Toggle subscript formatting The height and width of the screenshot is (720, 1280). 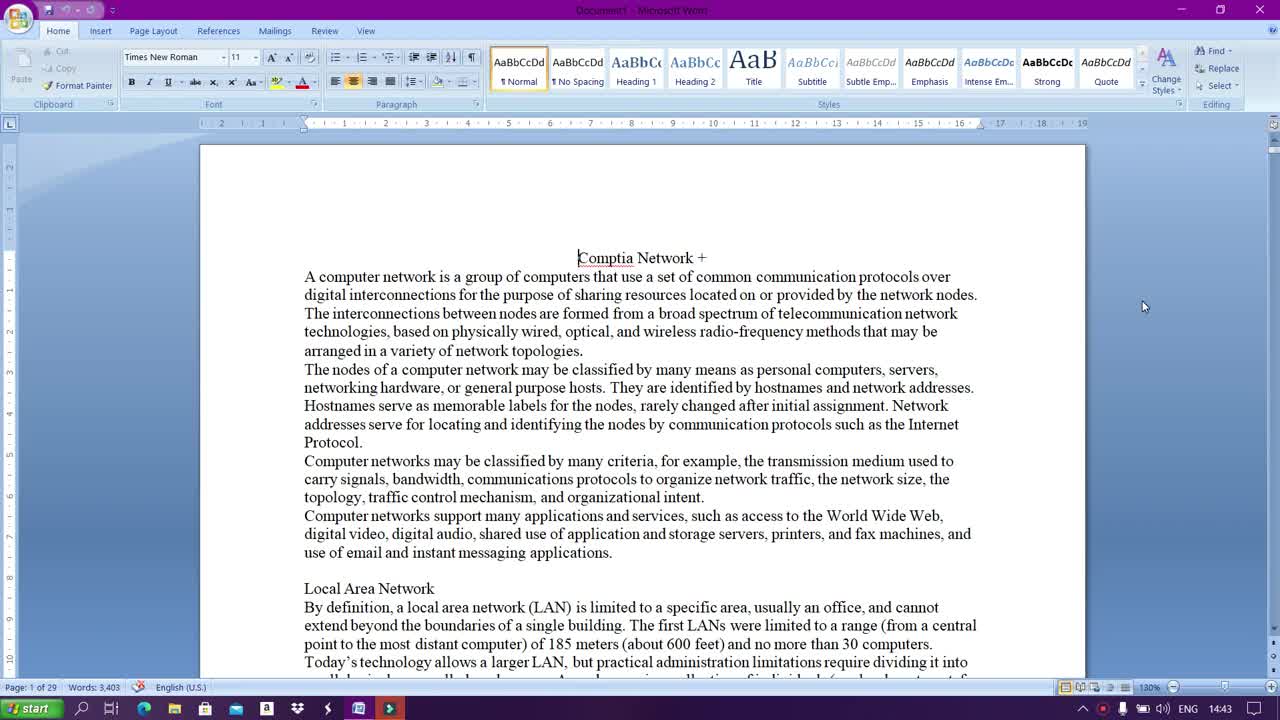point(214,82)
